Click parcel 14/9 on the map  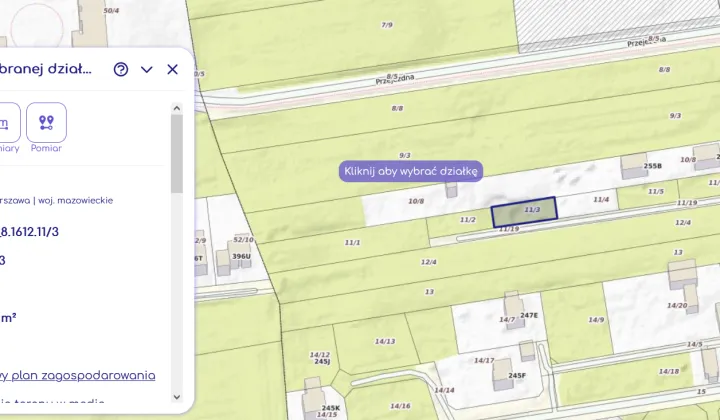coord(596,319)
